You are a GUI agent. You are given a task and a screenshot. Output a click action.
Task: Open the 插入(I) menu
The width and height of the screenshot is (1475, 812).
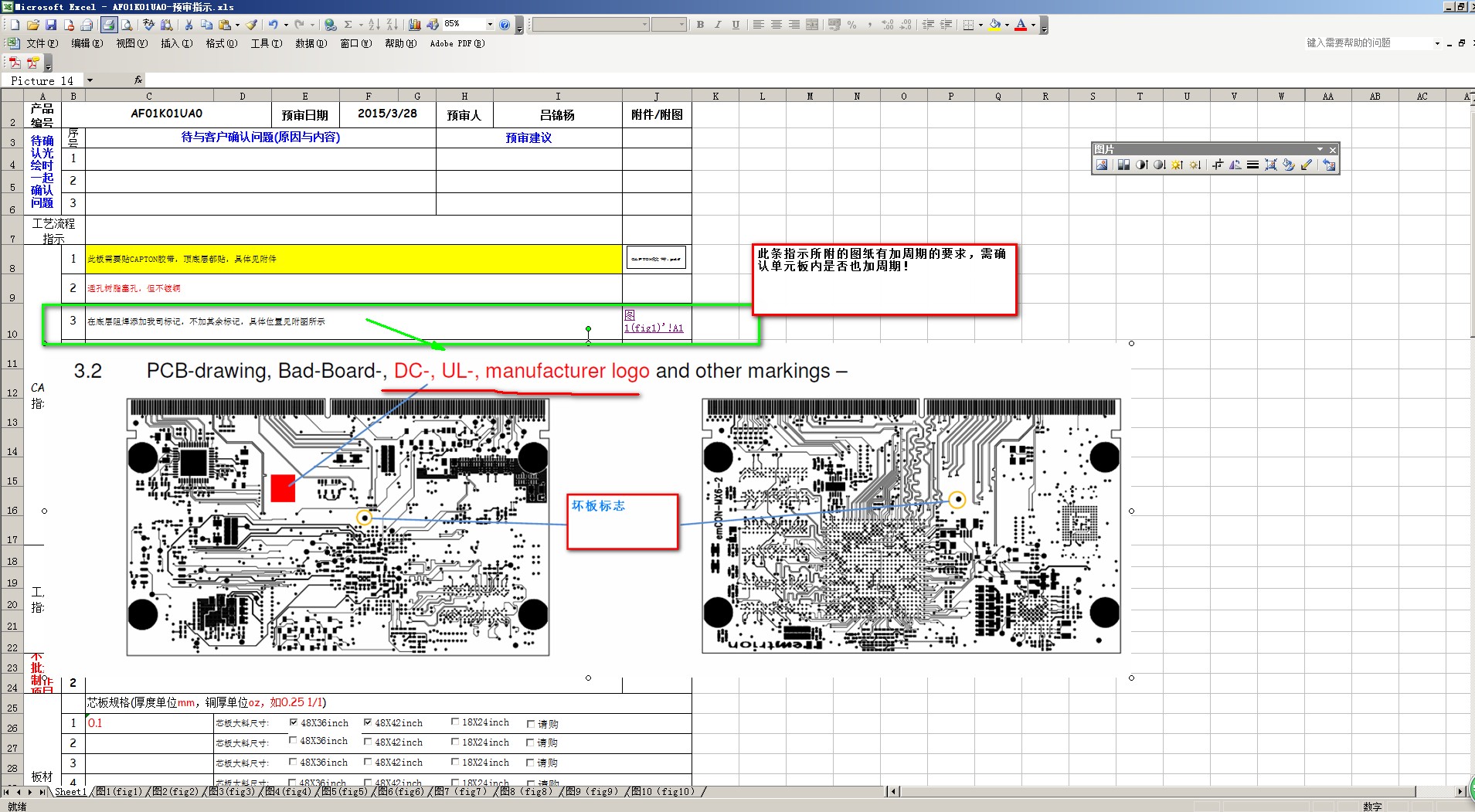(x=176, y=43)
